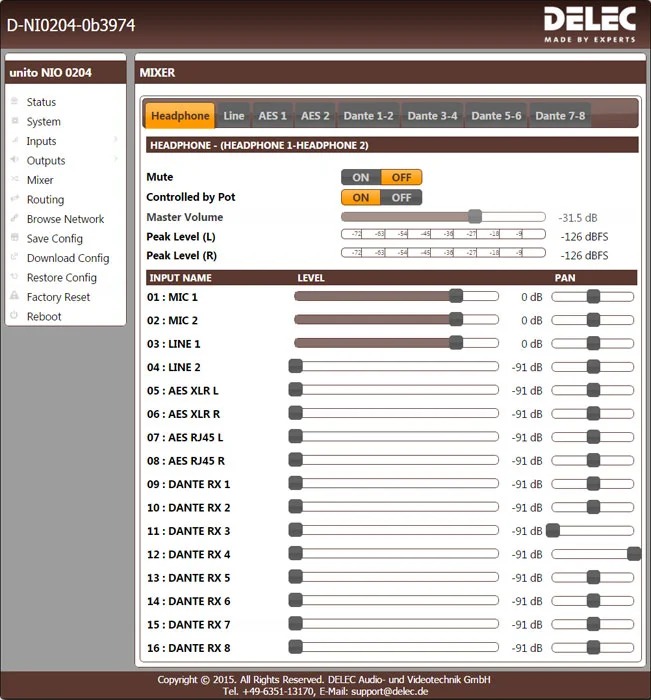Click the Routing arrows icon
This screenshot has height=700, width=651.
click(x=14, y=199)
